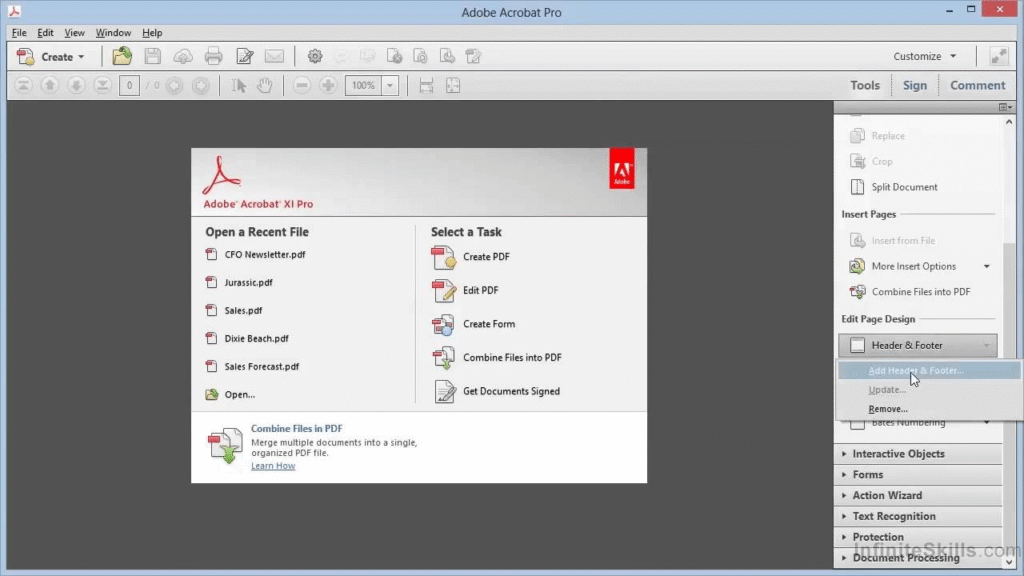This screenshot has width=1024, height=576.
Task: Zoom in with the plus magnifier icon
Action: [x=329, y=85]
